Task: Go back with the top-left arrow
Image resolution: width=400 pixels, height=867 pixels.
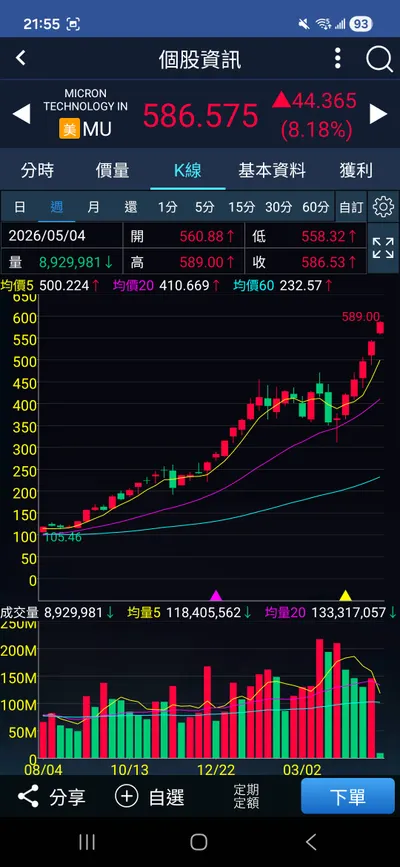Action: [21, 58]
